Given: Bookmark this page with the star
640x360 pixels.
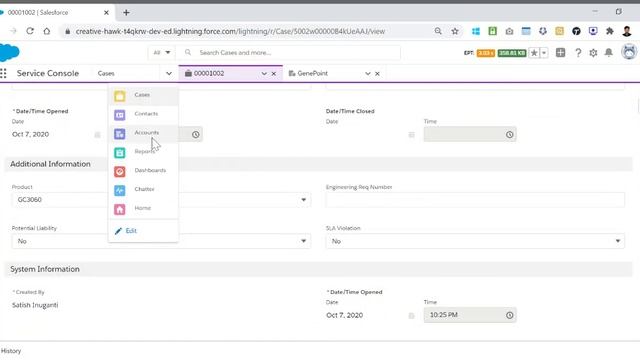Looking at the screenshot, I should click(455, 31).
